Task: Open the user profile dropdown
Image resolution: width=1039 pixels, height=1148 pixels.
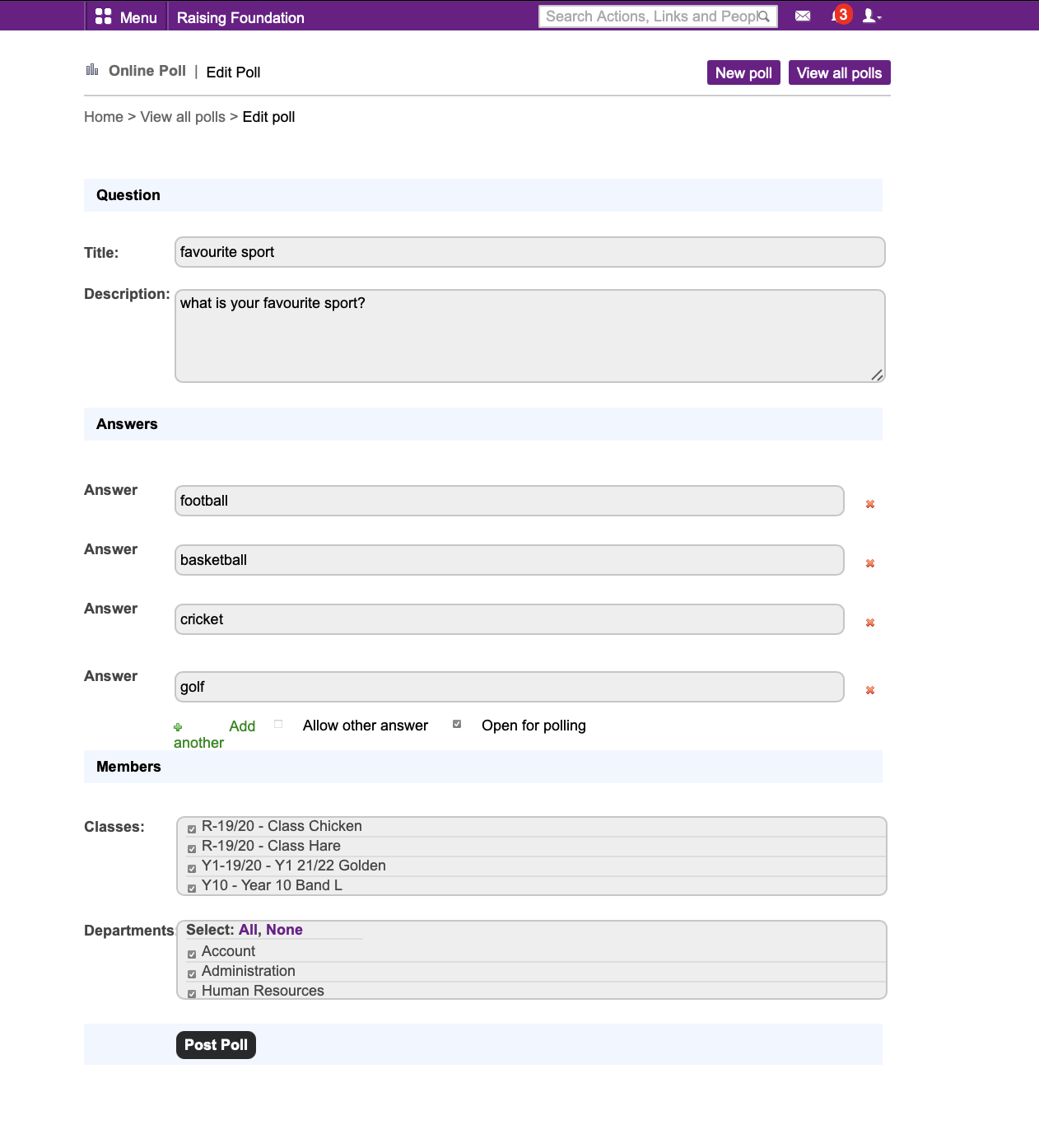Action: point(871,16)
